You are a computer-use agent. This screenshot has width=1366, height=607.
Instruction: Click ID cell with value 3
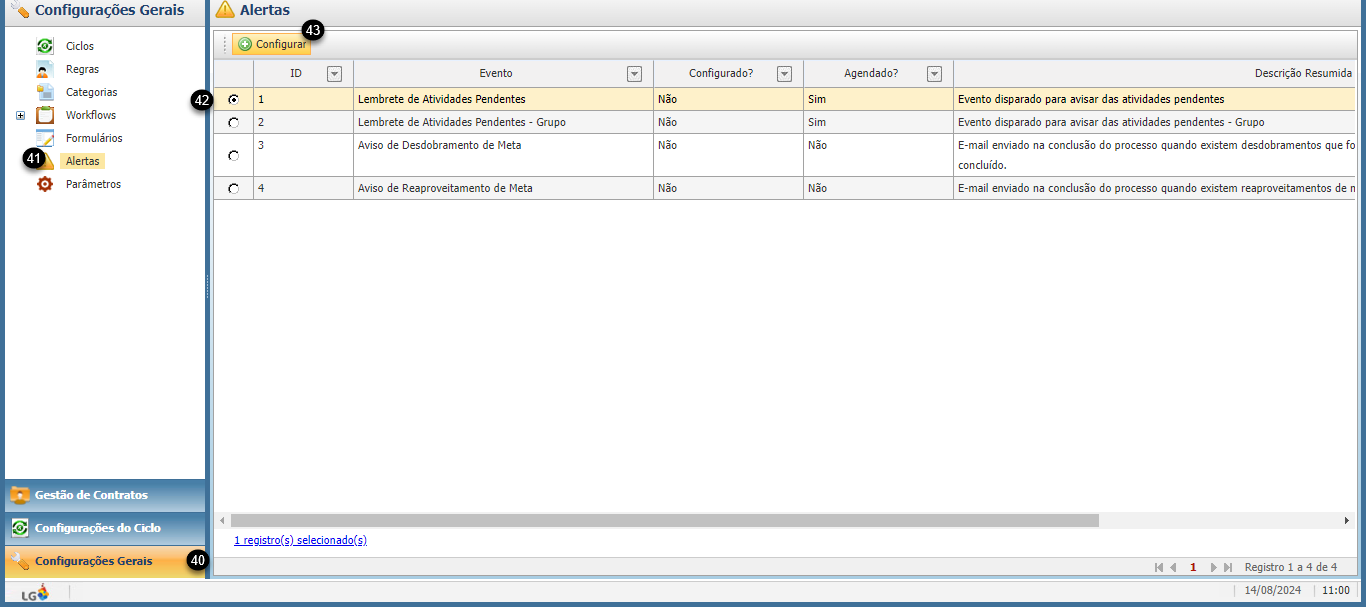point(303,155)
